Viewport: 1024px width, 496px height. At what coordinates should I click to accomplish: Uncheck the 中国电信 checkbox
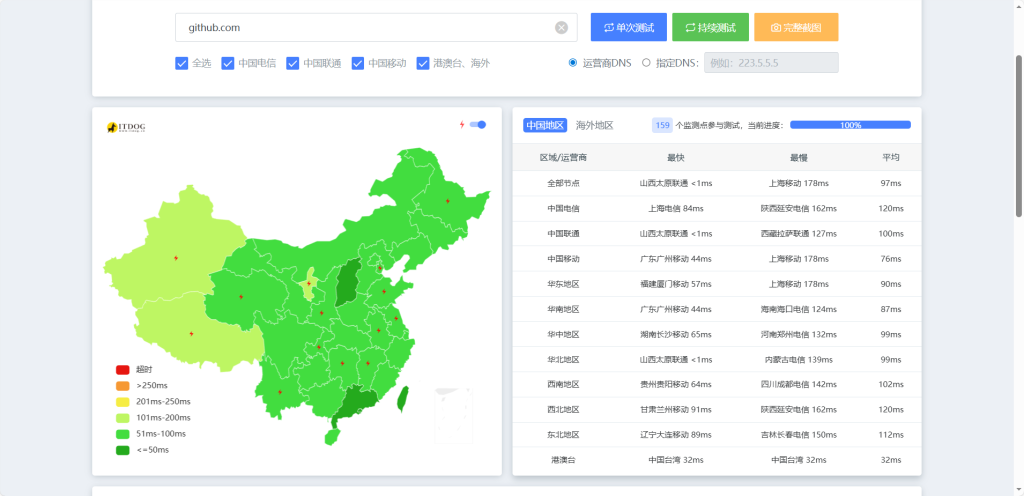click(x=228, y=63)
